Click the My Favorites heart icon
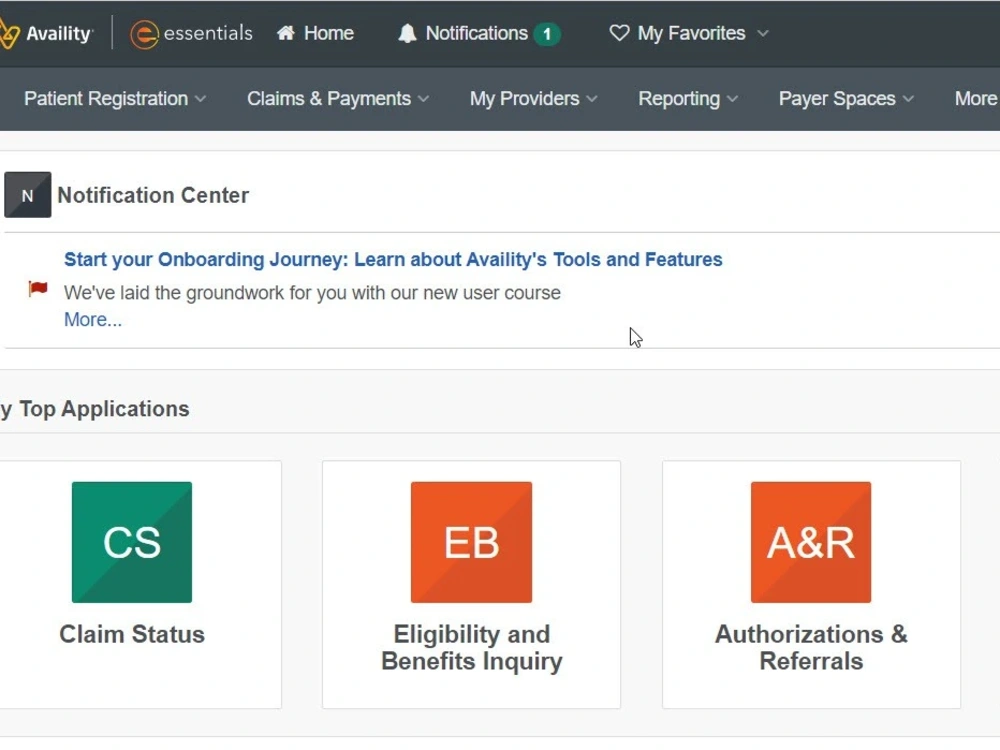Image resolution: width=1000 pixels, height=750 pixels. (619, 33)
